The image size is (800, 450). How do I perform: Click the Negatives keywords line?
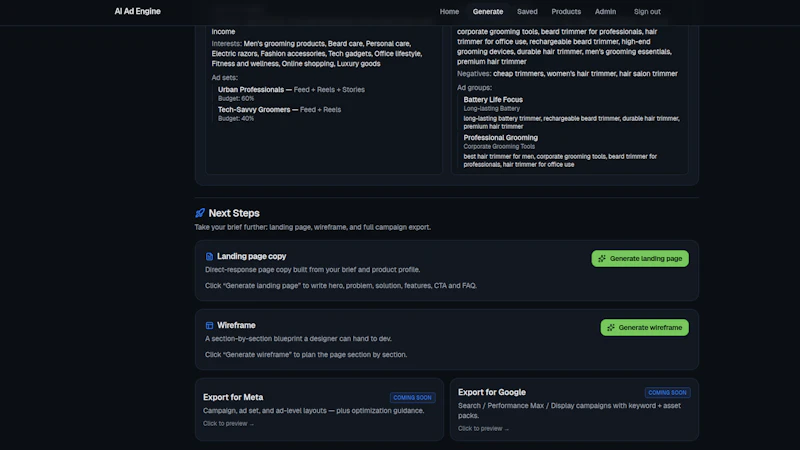pyautogui.click(x=567, y=73)
